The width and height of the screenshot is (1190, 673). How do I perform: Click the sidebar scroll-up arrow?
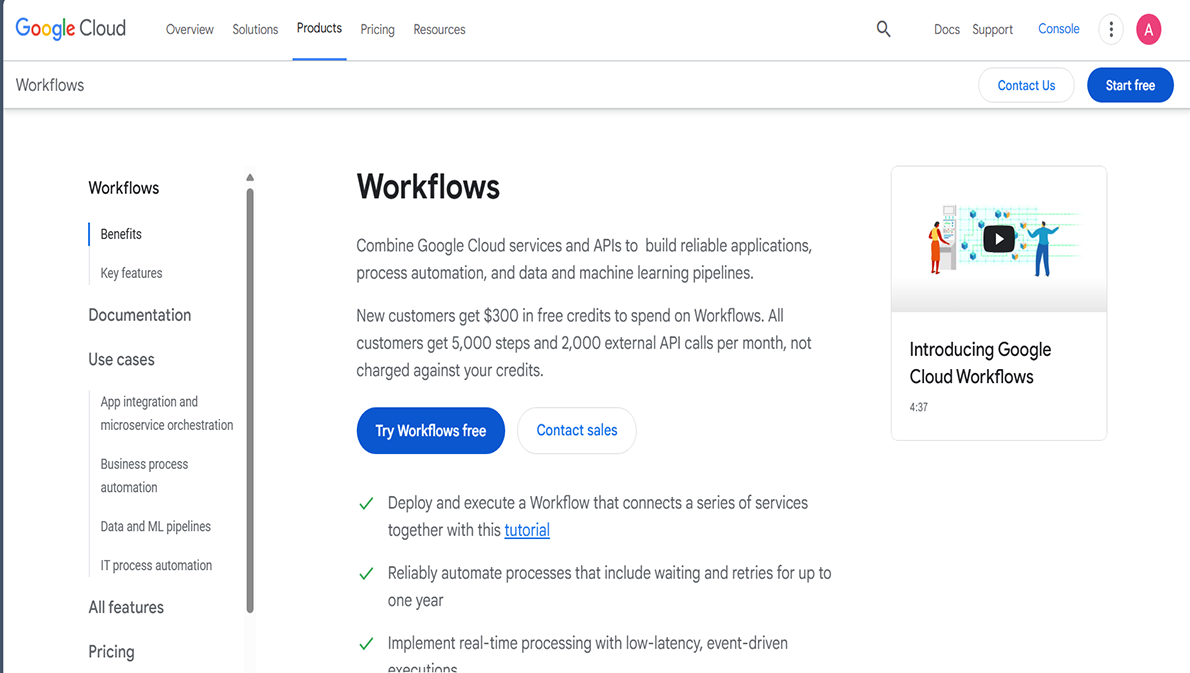pyautogui.click(x=250, y=178)
